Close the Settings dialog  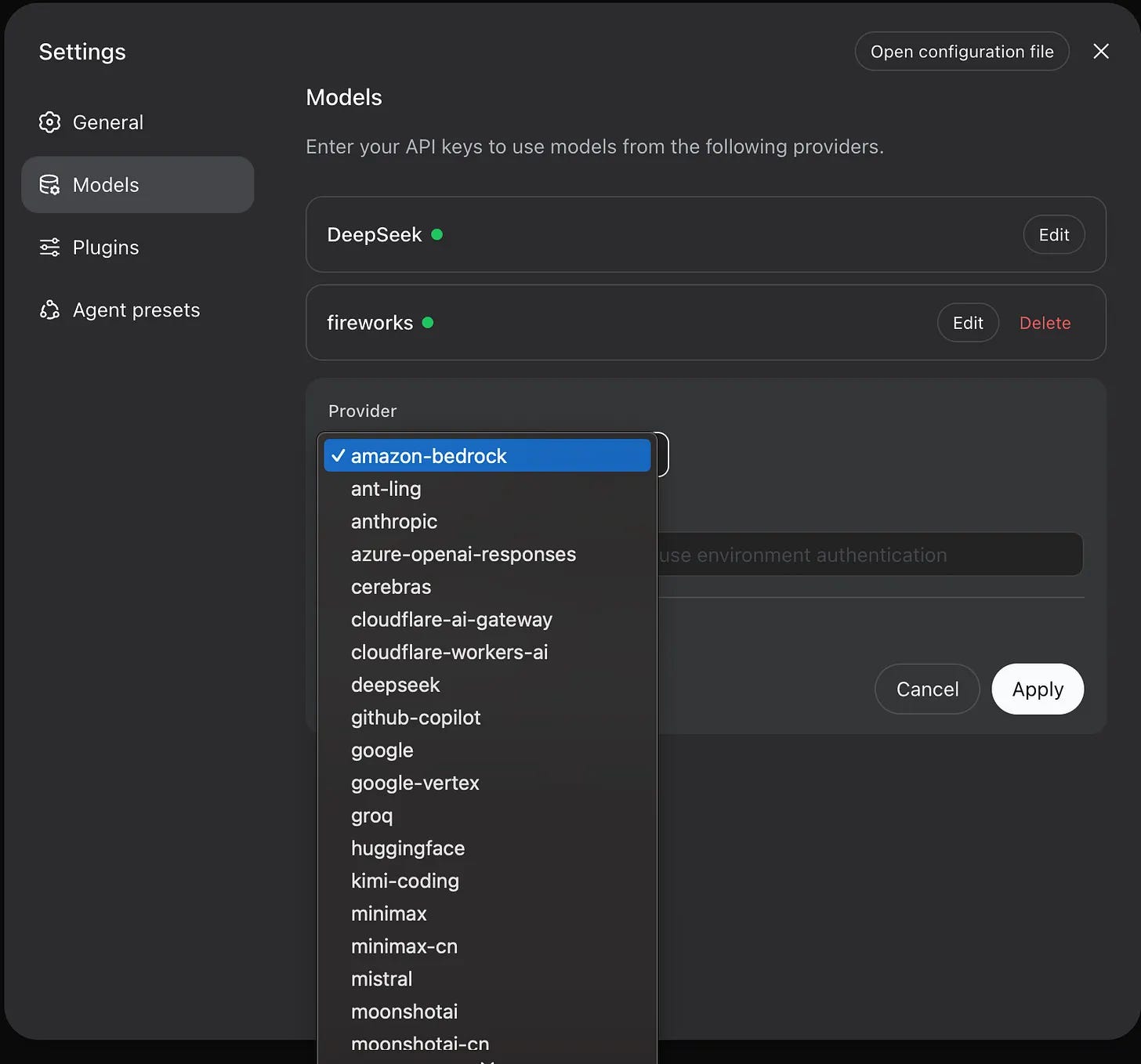[1101, 51]
